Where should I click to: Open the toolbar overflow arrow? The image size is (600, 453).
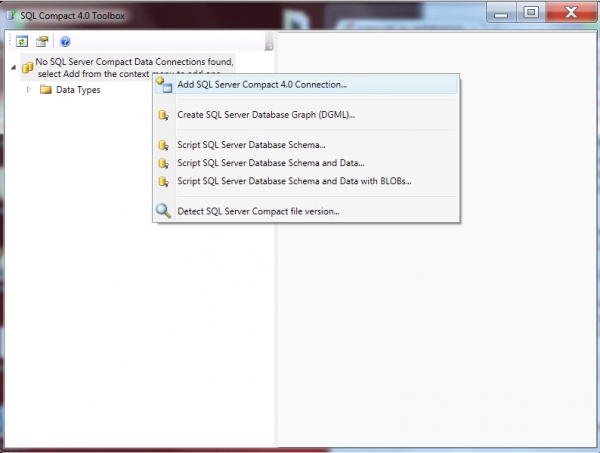click(x=269, y=41)
